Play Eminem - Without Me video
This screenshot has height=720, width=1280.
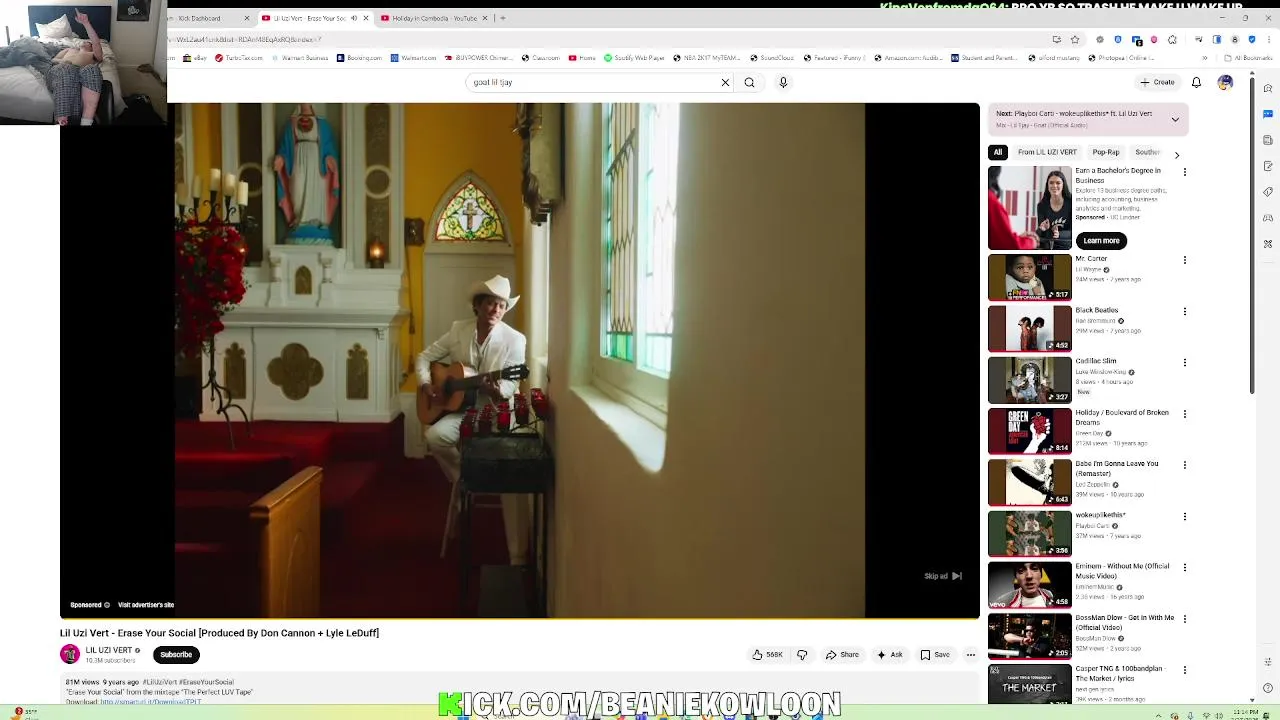(x=1029, y=585)
